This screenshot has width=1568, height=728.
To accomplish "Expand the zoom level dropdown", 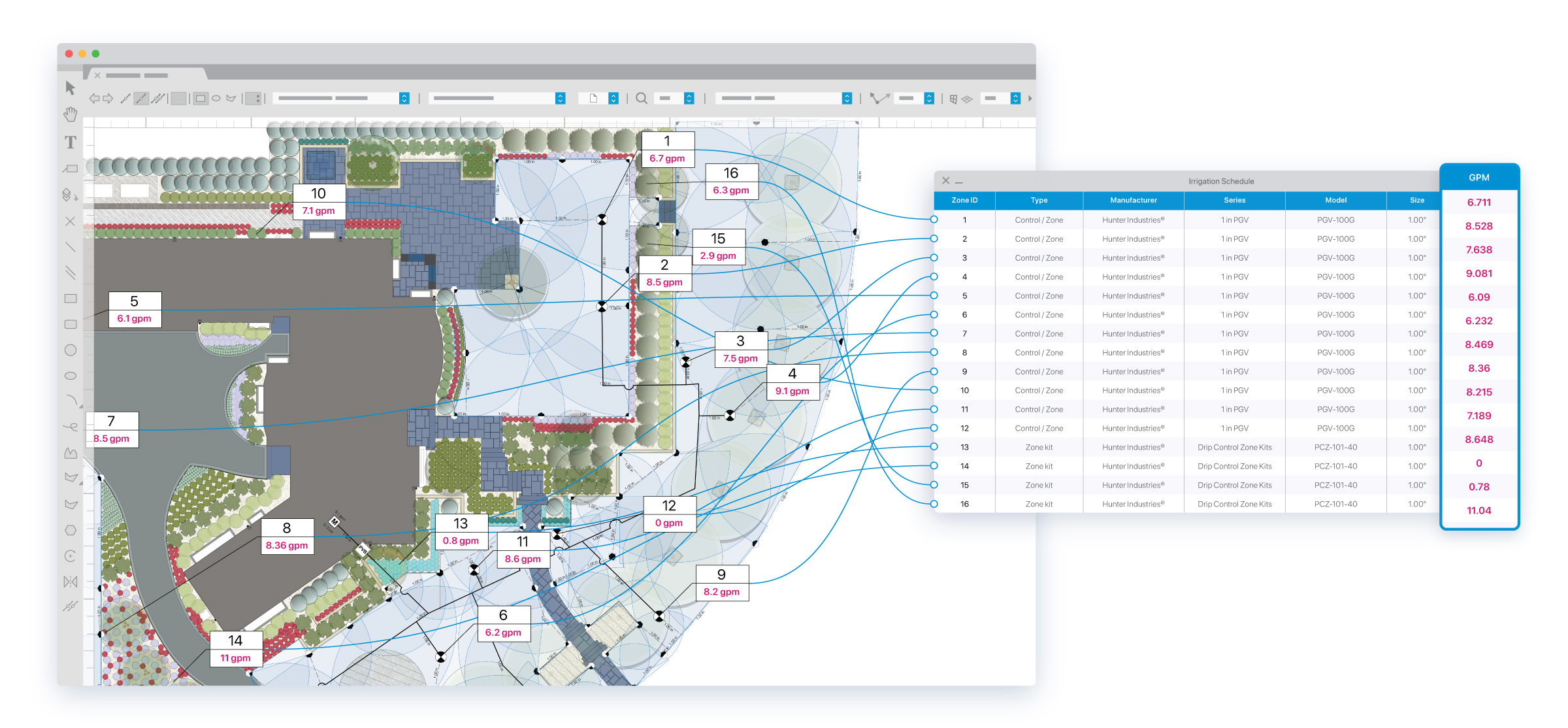I will tap(689, 99).
